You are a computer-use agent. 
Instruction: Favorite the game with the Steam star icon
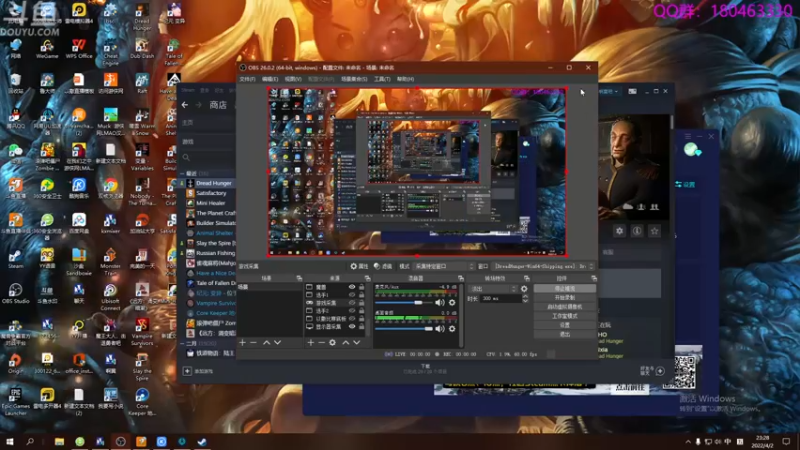655,231
